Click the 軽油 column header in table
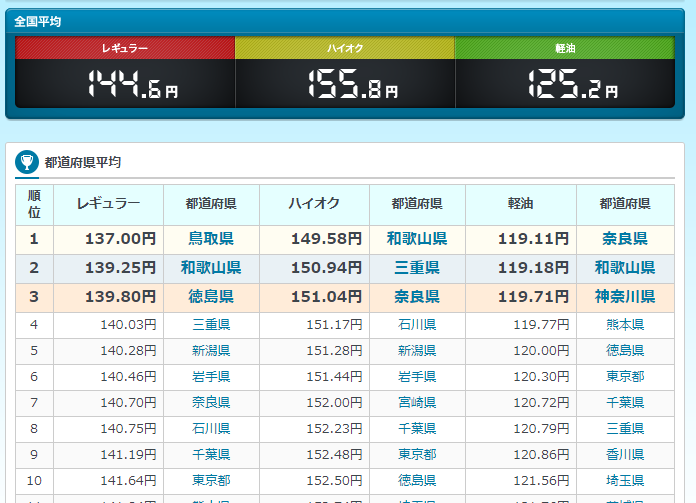The image size is (696, 503). [x=520, y=204]
